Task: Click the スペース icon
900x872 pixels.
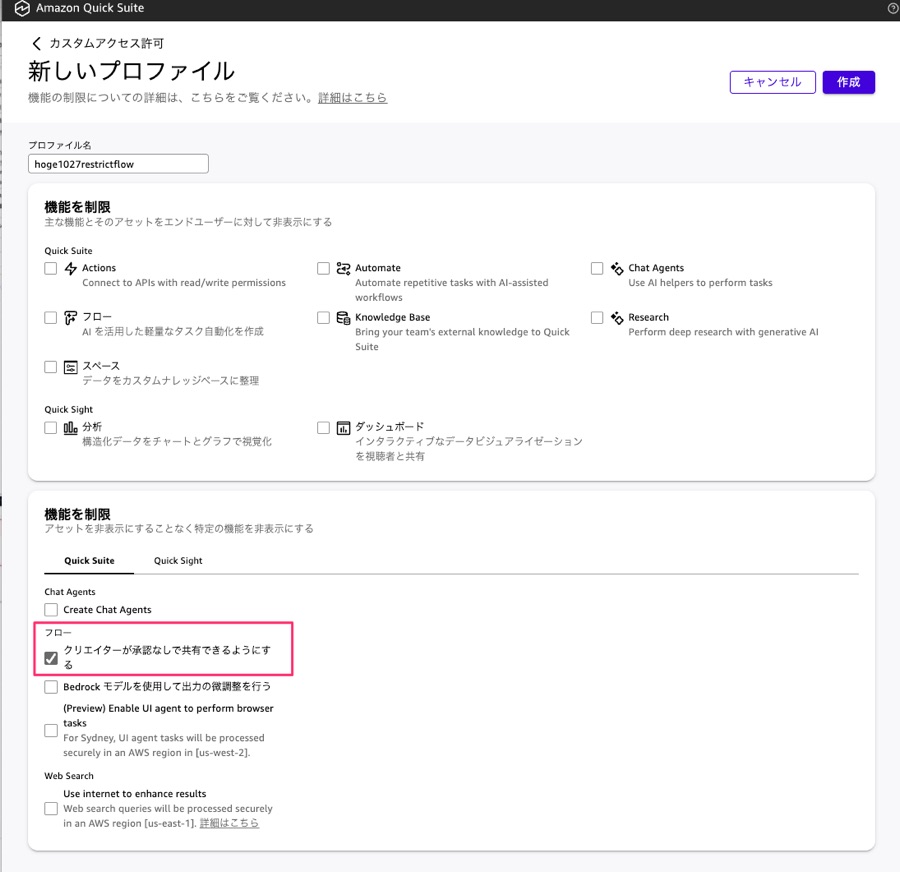Action: [x=71, y=367]
